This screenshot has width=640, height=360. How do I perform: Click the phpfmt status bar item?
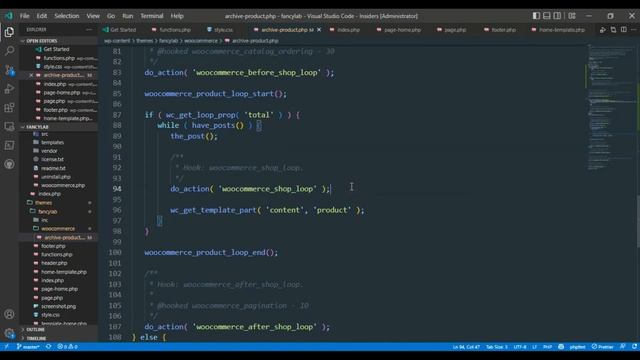(x=577, y=347)
